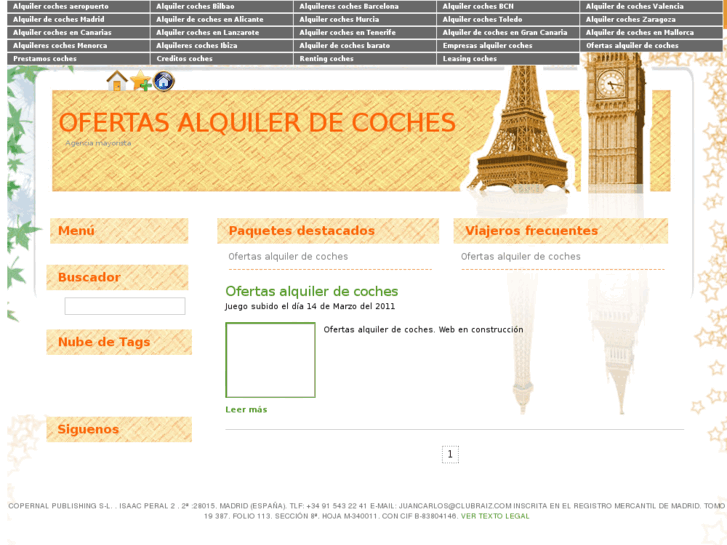Select page 1 in pagination
The width and height of the screenshot is (727, 545).
[x=450, y=455]
